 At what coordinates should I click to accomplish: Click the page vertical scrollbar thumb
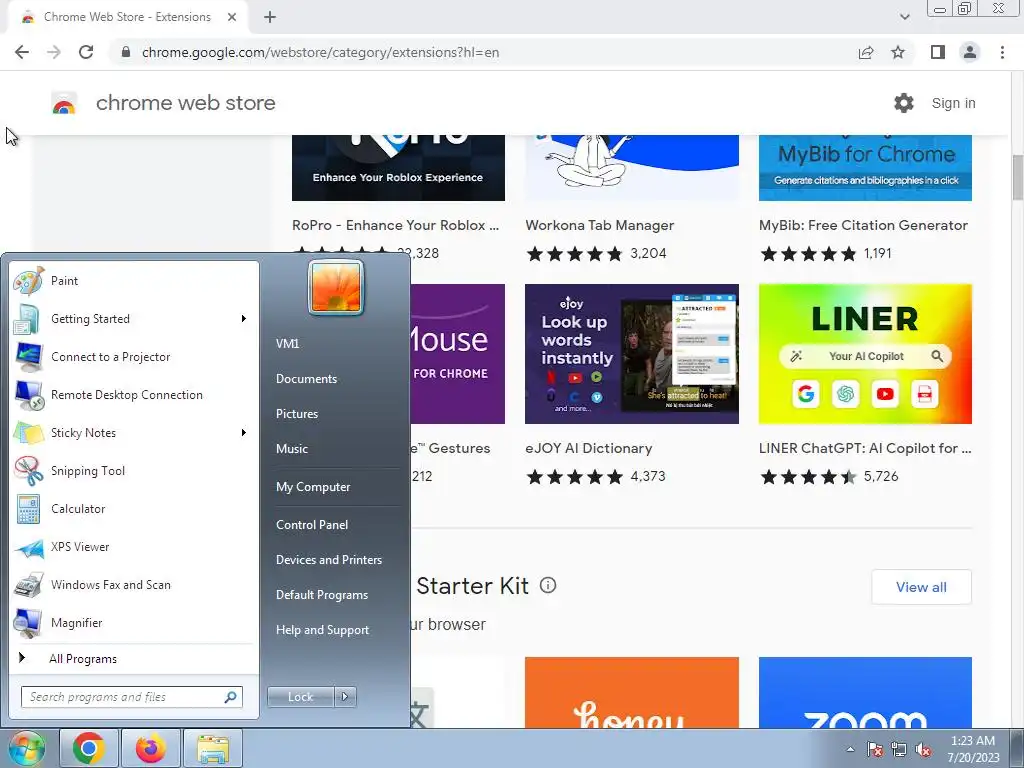1017,177
